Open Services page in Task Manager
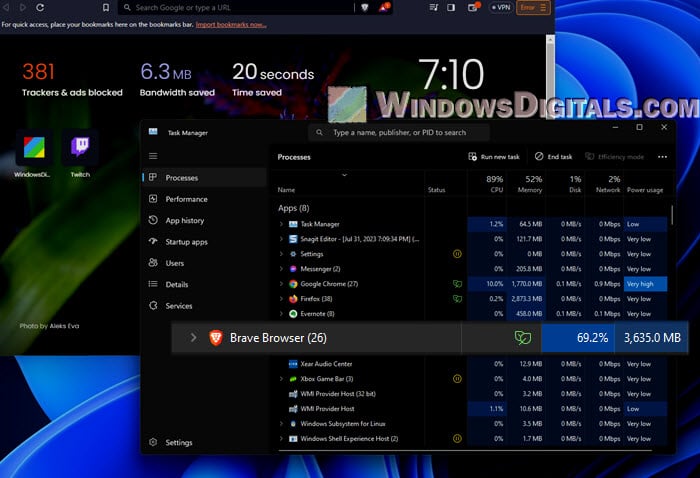Viewport: 700px width, 478px height. (204, 306)
